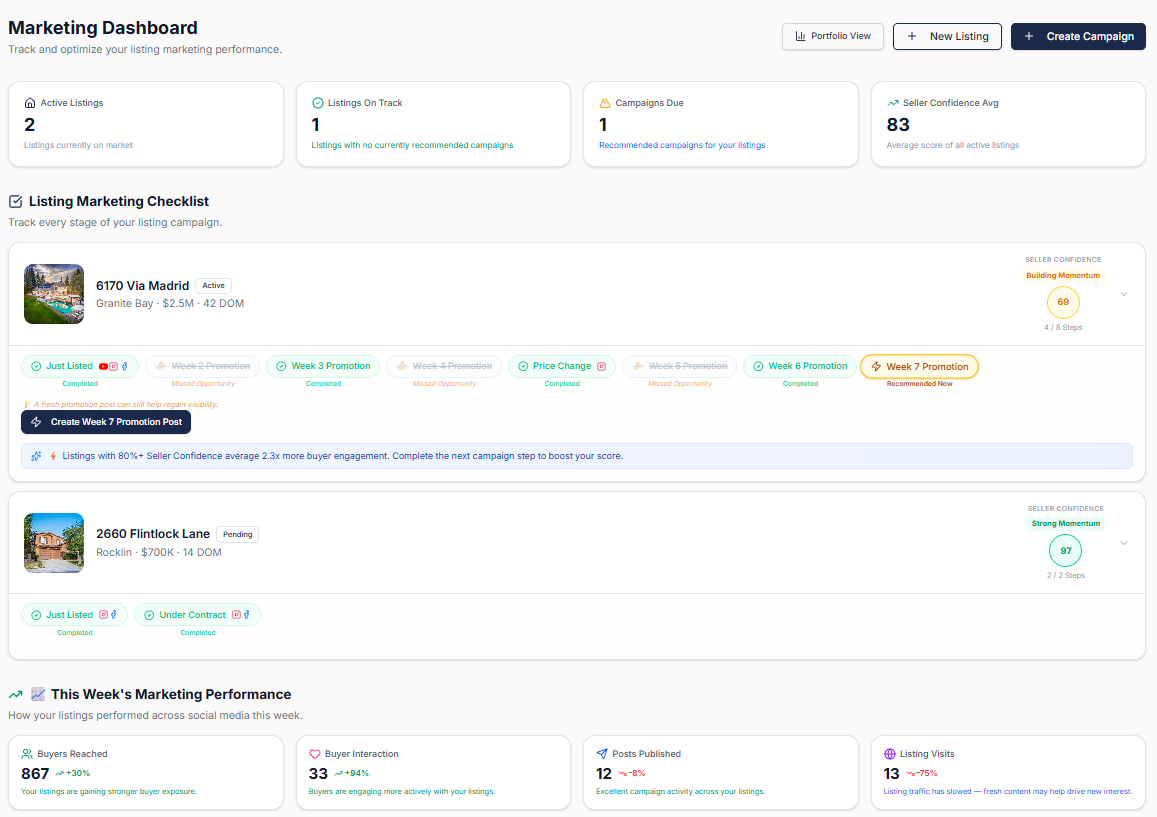Click the warning triangle icon beside Campaigns Due

point(605,103)
